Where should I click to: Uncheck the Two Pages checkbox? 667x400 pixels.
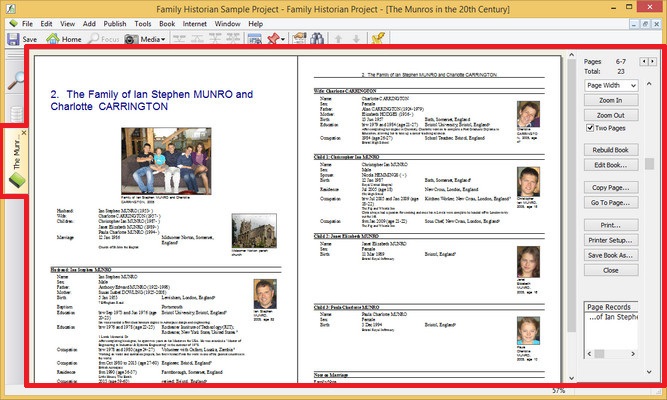click(588, 129)
